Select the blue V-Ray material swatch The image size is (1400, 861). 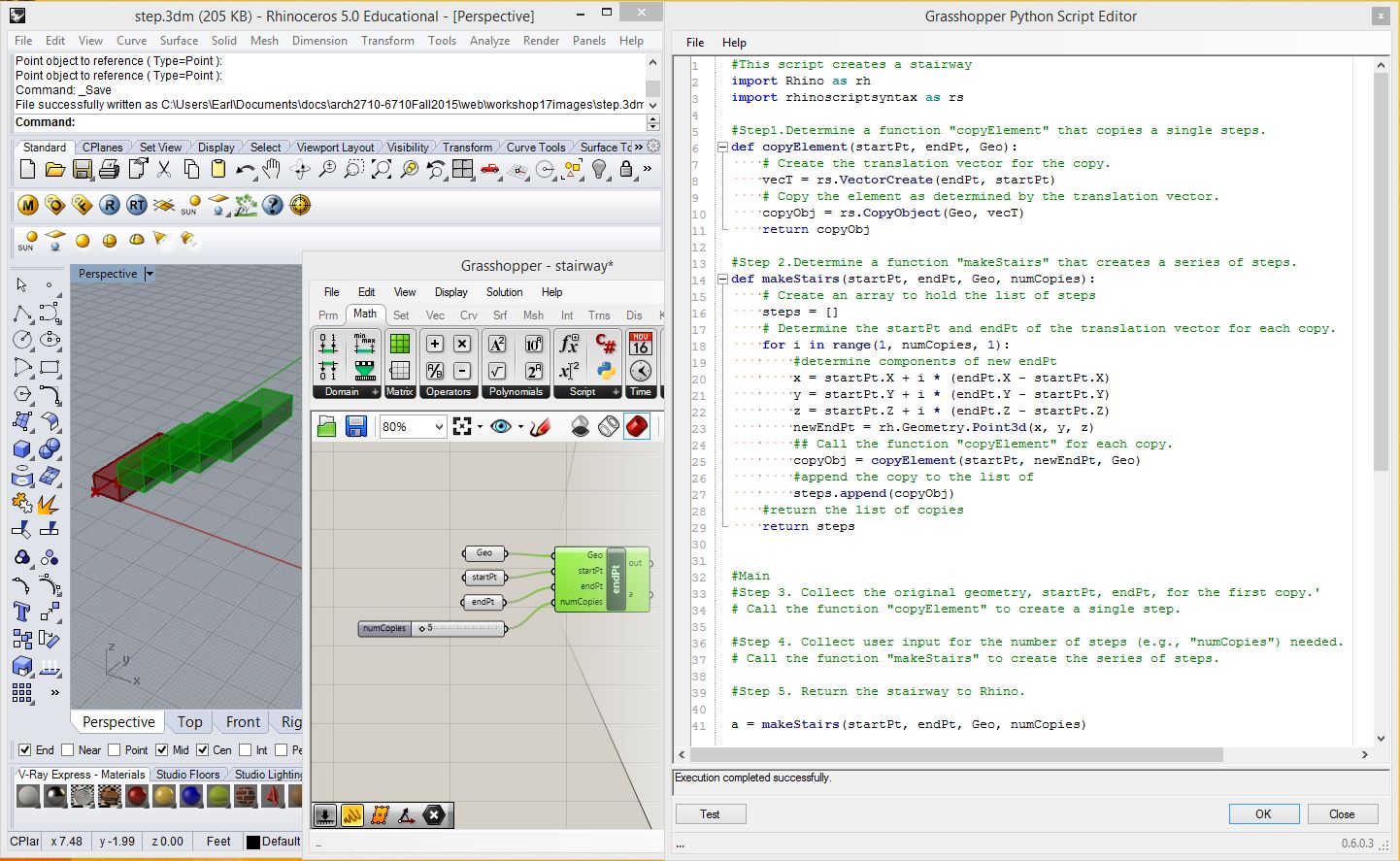click(191, 797)
